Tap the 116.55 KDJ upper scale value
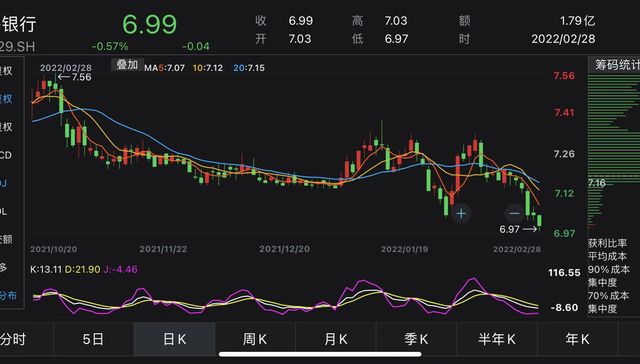 (x=564, y=273)
